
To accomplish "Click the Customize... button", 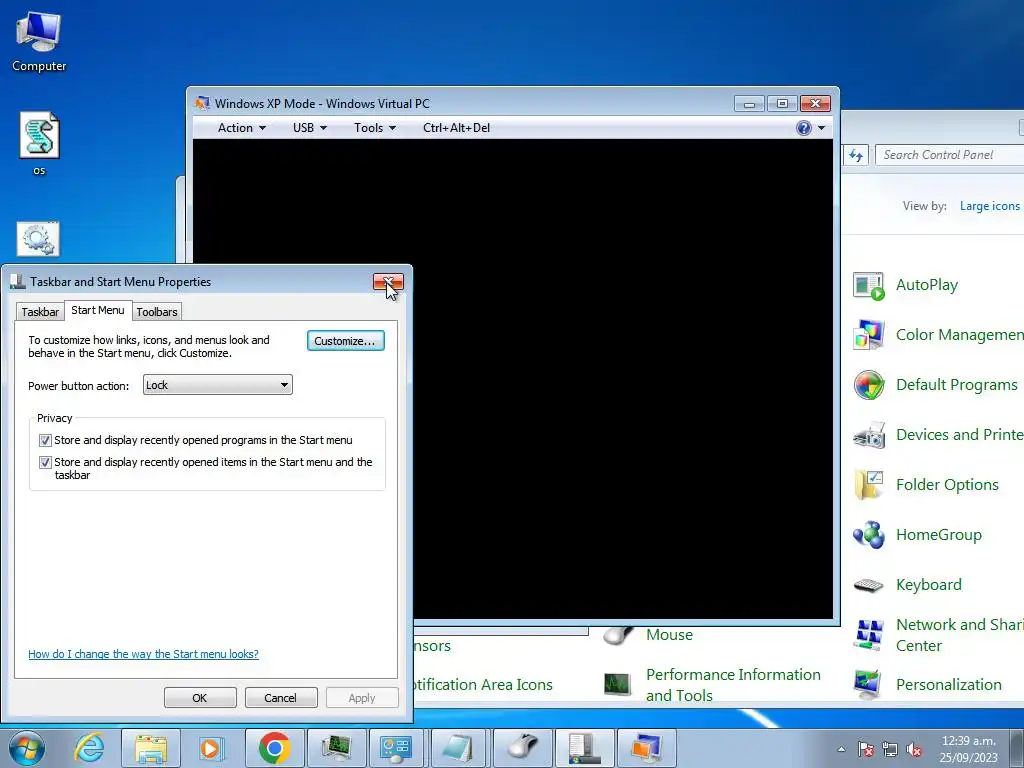I will click(x=345, y=341).
